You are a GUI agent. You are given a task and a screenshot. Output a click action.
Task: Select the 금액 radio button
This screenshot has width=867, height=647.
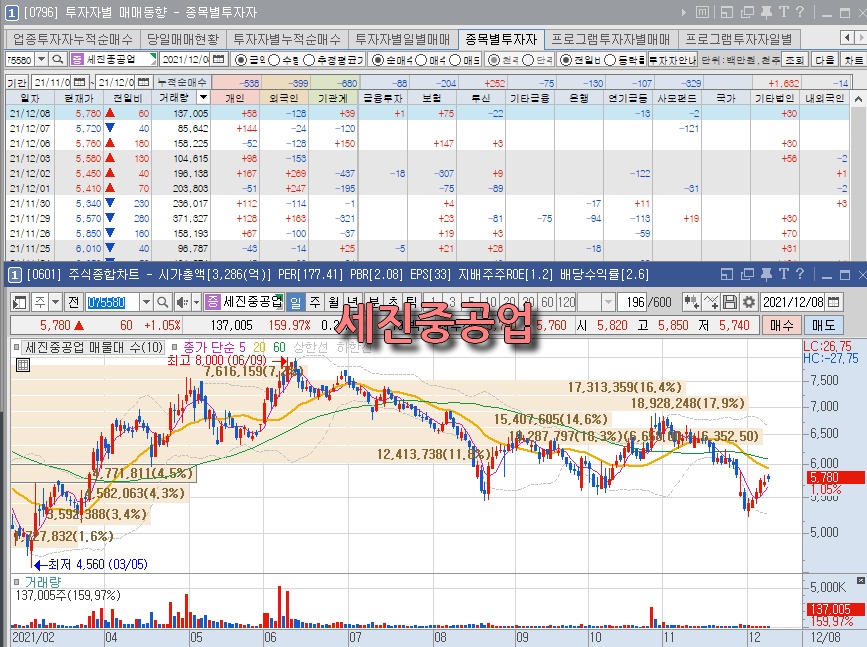click(241, 60)
